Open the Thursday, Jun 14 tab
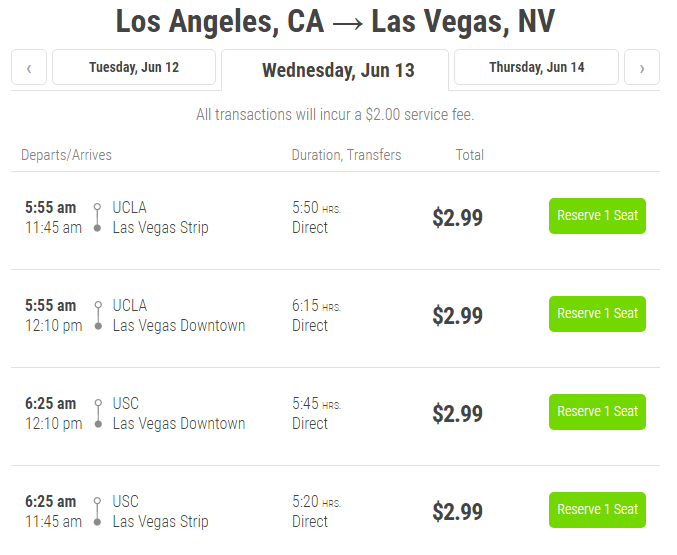Image resolution: width=677 pixels, height=555 pixels. click(537, 68)
